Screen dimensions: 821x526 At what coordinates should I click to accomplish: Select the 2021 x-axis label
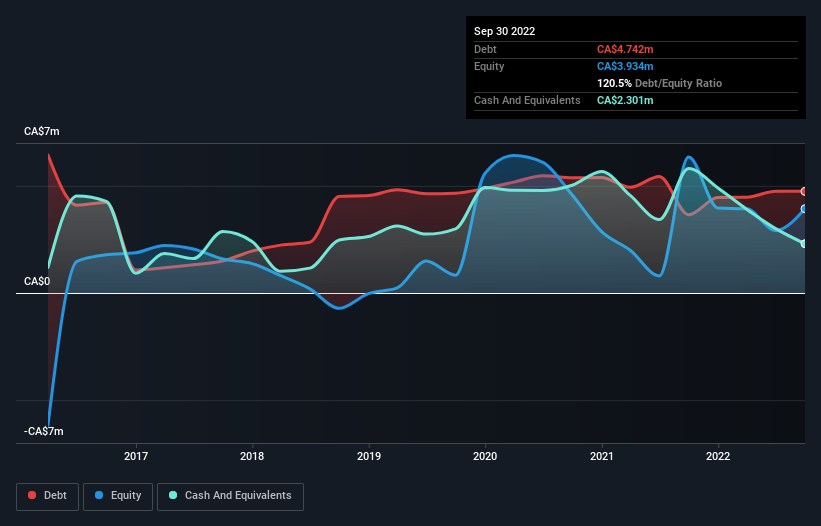(x=602, y=456)
